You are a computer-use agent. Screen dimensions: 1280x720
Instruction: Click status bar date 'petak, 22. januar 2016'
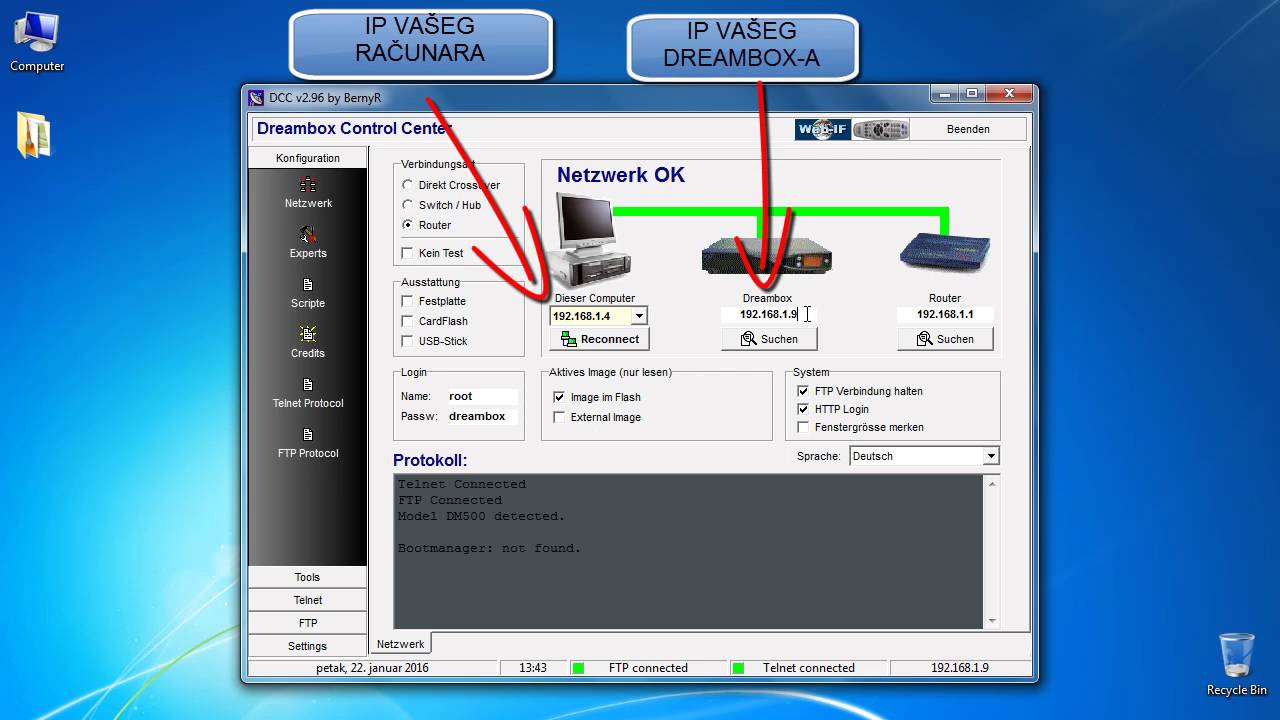coord(372,668)
